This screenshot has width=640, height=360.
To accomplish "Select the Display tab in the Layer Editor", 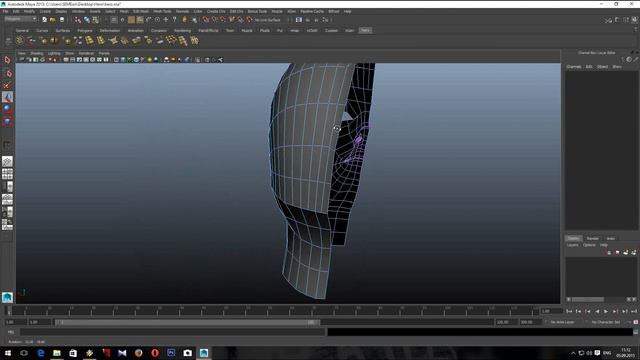I will coord(573,238).
